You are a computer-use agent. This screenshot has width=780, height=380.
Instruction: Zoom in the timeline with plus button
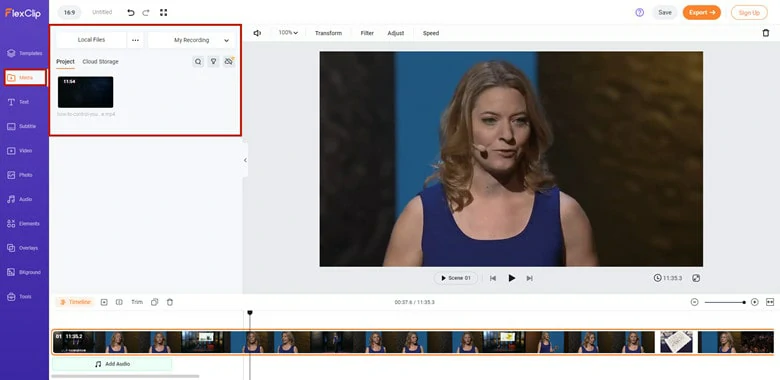[x=755, y=302]
